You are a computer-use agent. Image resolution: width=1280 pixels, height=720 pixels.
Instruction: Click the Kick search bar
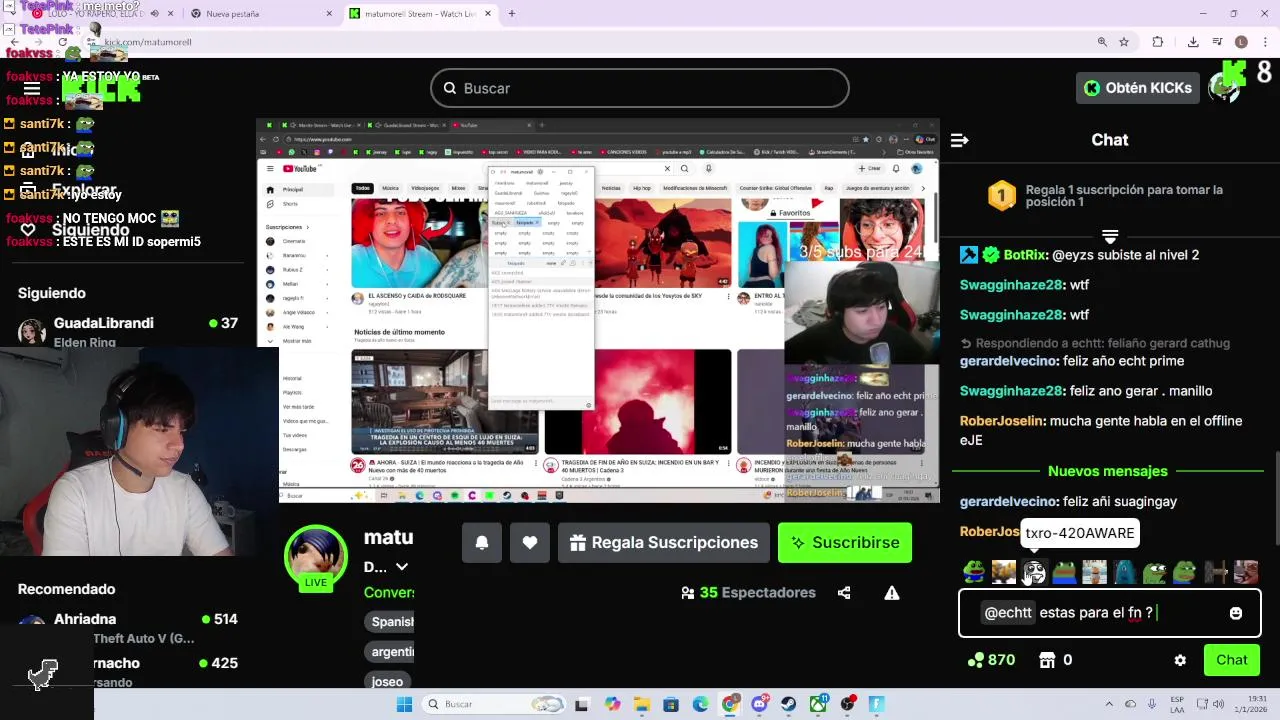click(640, 88)
